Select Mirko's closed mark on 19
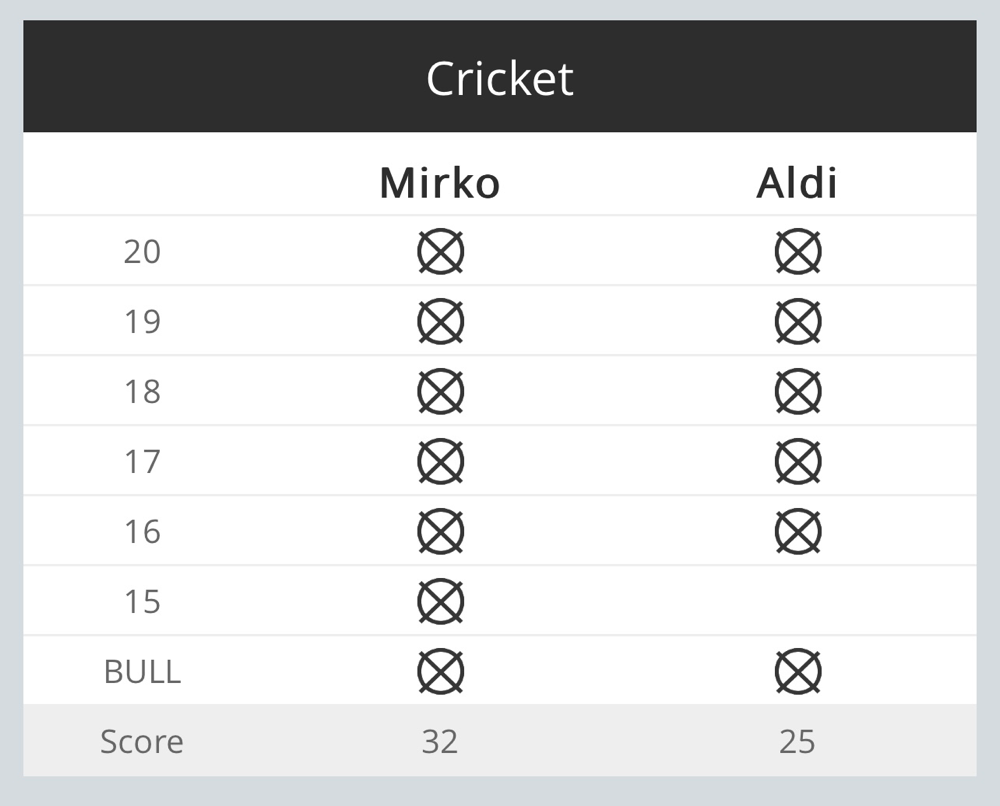 [440, 321]
